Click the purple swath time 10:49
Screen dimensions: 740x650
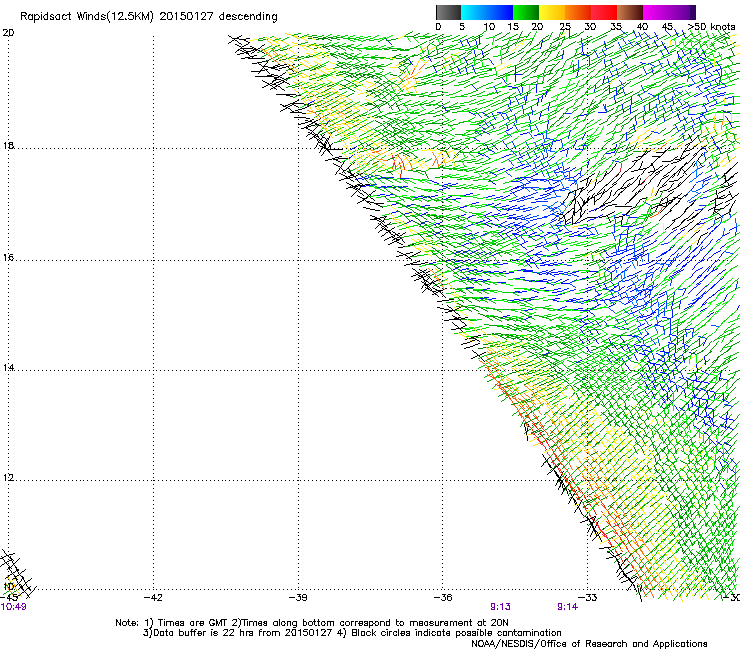[13, 607]
